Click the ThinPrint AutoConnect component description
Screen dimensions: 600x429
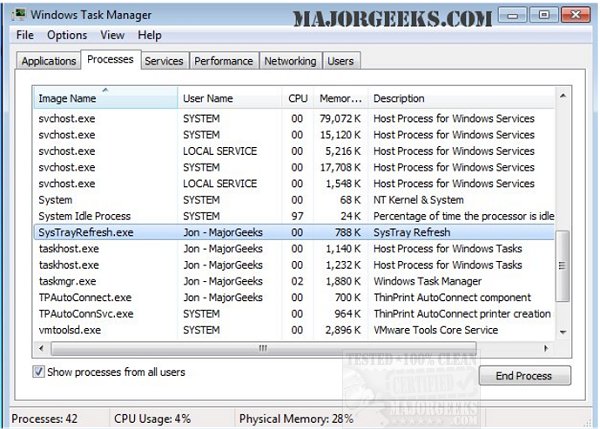pos(452,297)
